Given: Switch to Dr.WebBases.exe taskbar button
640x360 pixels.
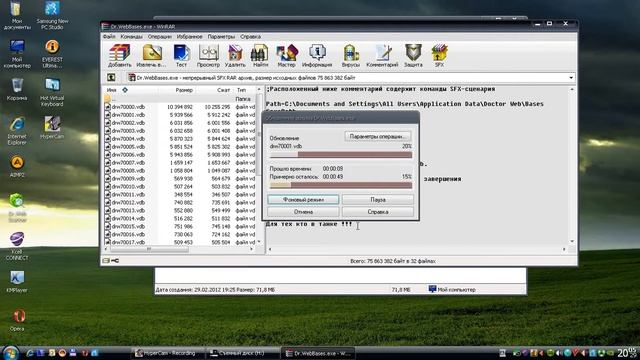Looking at the screenshot, I should pos(318,353).
